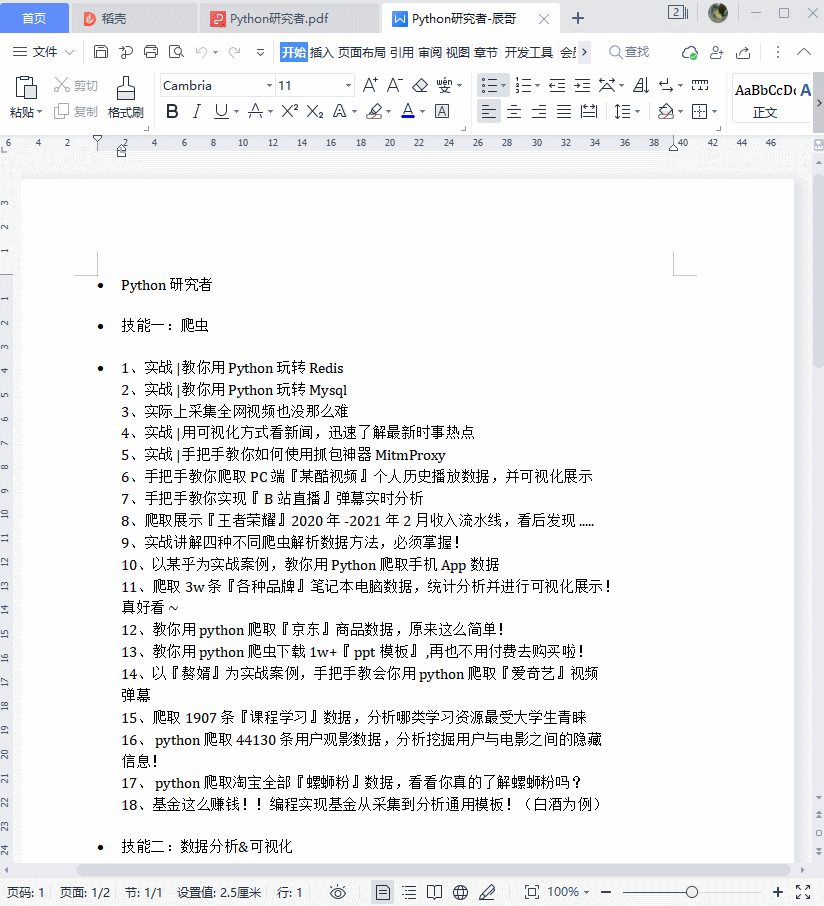Viewport: 824px width, 906px height.
Task: Toggle align left
Action: tap(489, 111)
